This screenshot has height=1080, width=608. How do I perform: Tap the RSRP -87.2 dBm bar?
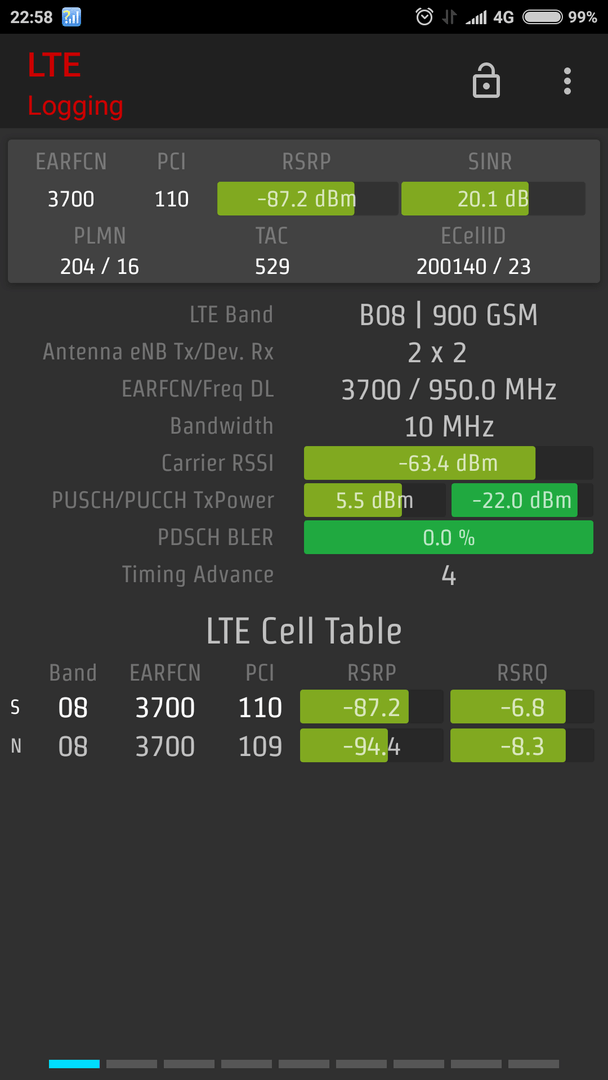pos(300,198)
